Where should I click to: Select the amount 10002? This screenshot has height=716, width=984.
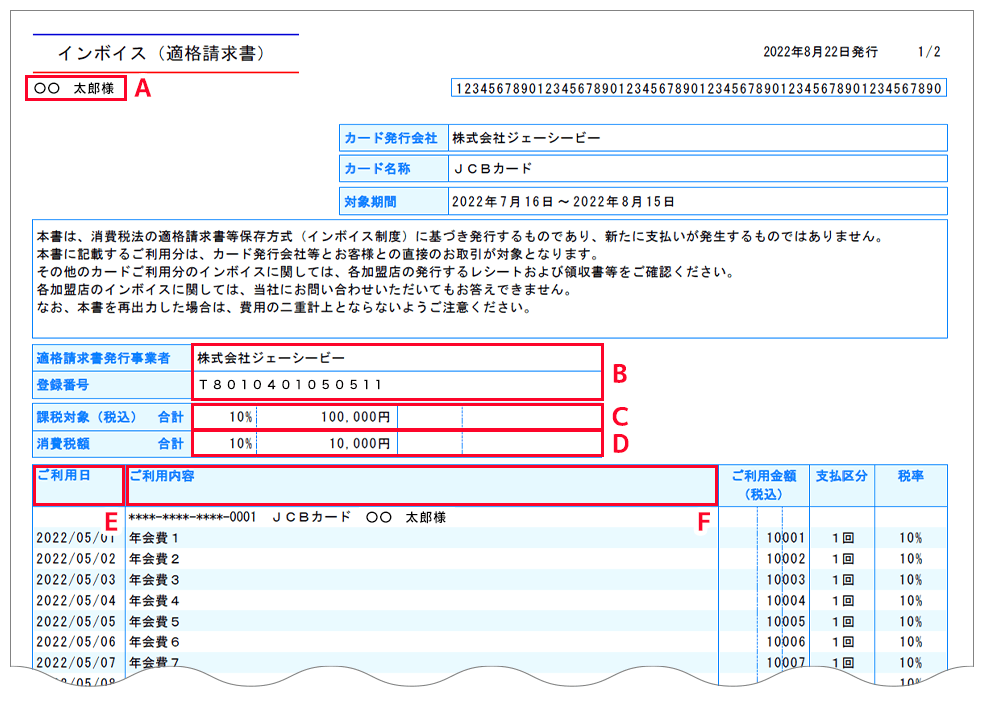pos(786,559)
